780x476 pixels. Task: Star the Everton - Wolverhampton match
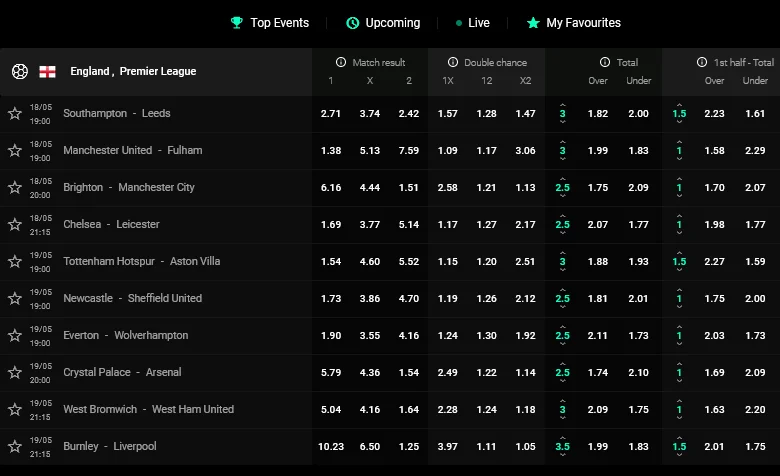click(x=15, y=336)
